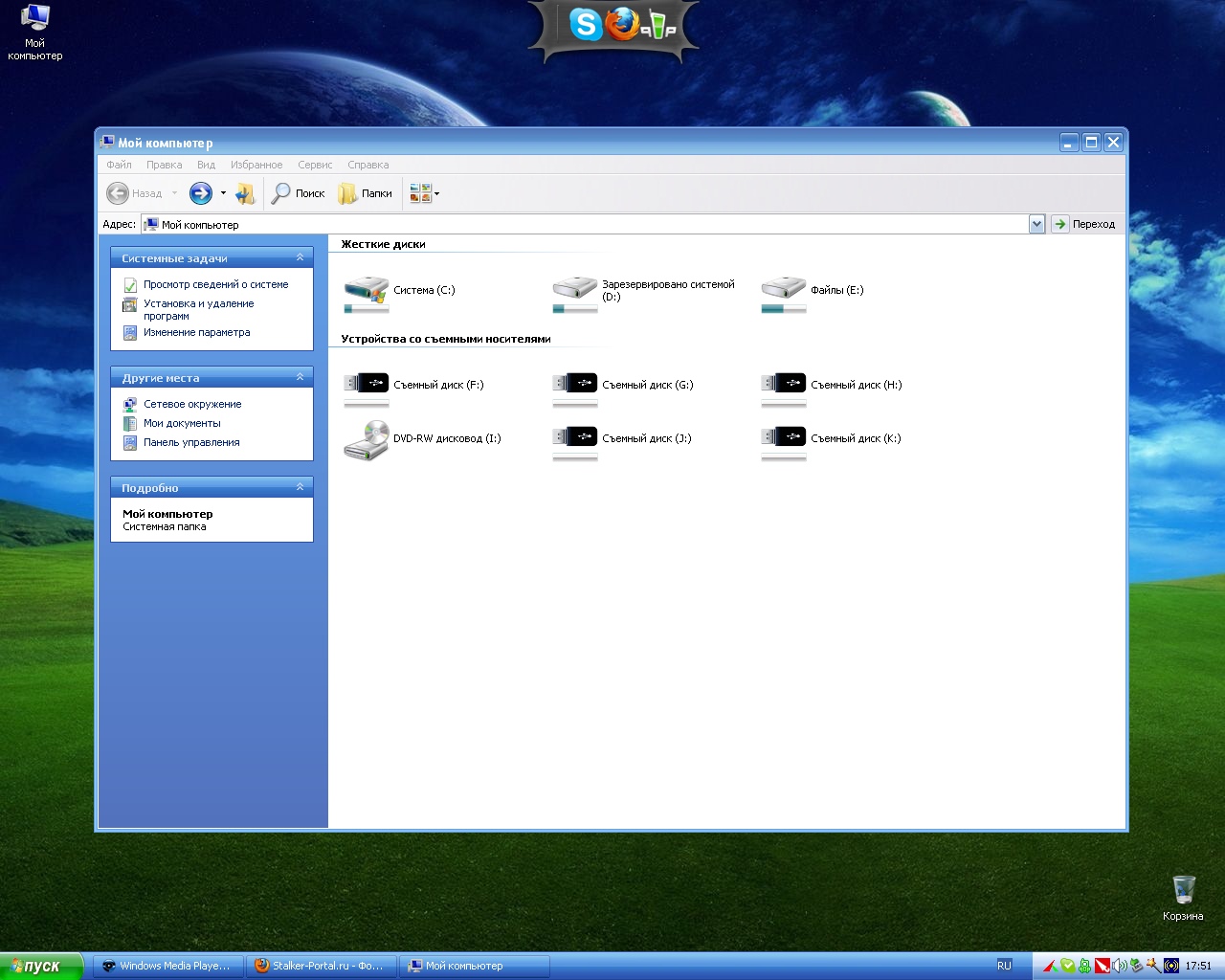This screenshot has width=1225, height=980.
Task: Click the Переход go button
Action: [1084, 224]
